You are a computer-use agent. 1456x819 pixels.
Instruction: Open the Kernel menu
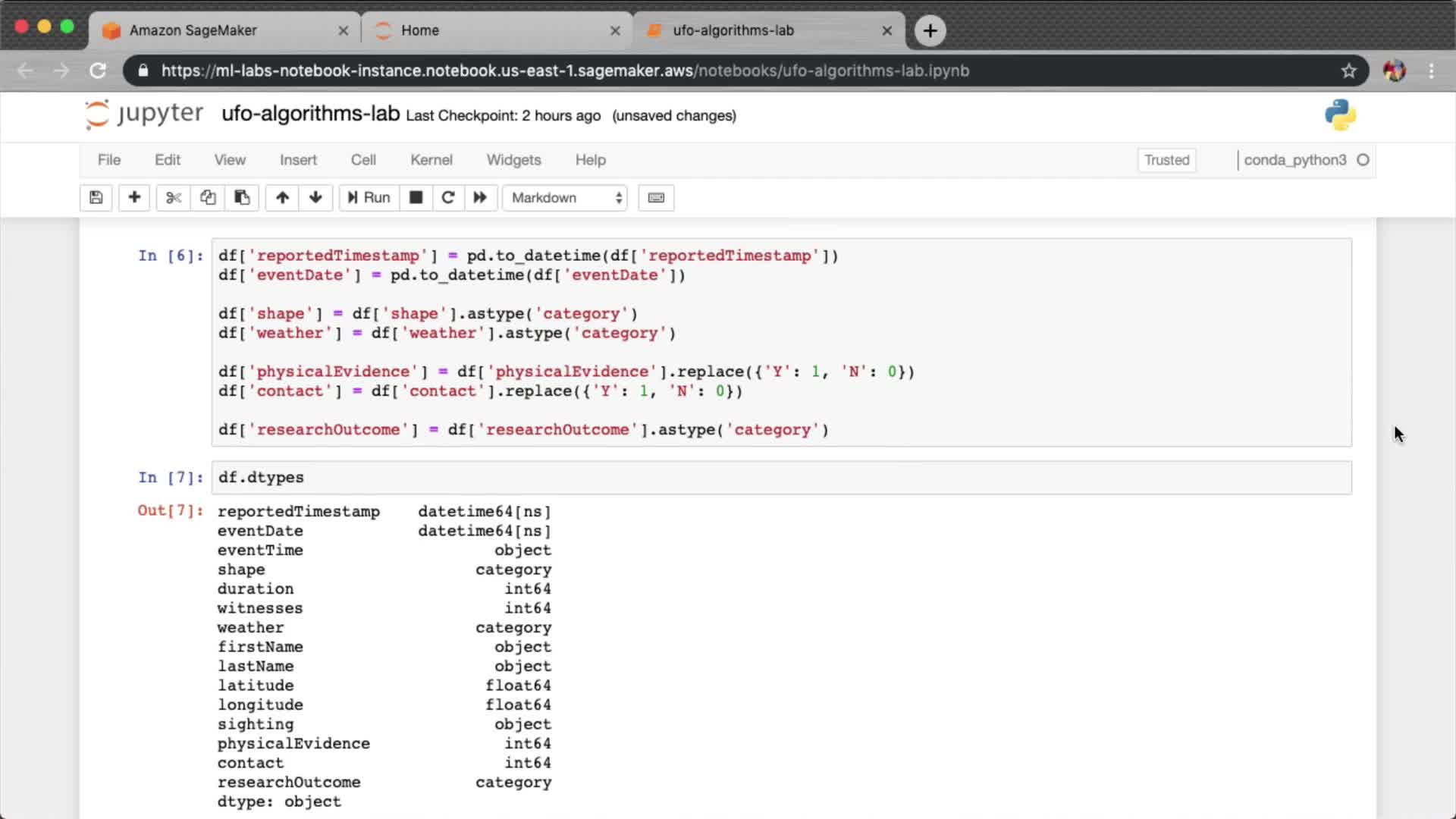(431, 160)
